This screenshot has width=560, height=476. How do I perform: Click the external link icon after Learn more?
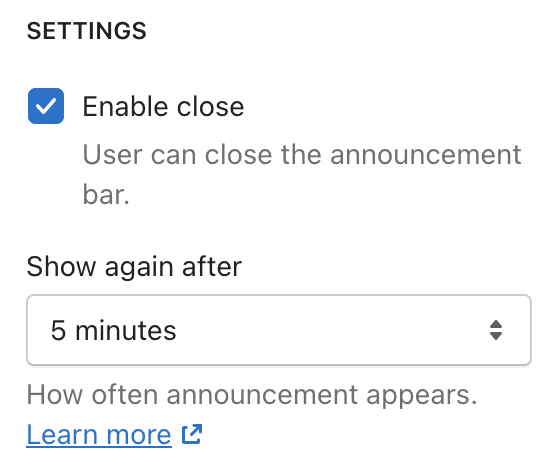[192, 434]
